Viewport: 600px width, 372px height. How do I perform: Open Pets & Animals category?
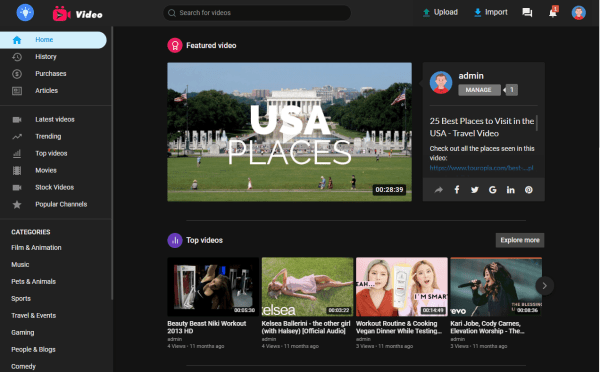click(x=34, y=282)
